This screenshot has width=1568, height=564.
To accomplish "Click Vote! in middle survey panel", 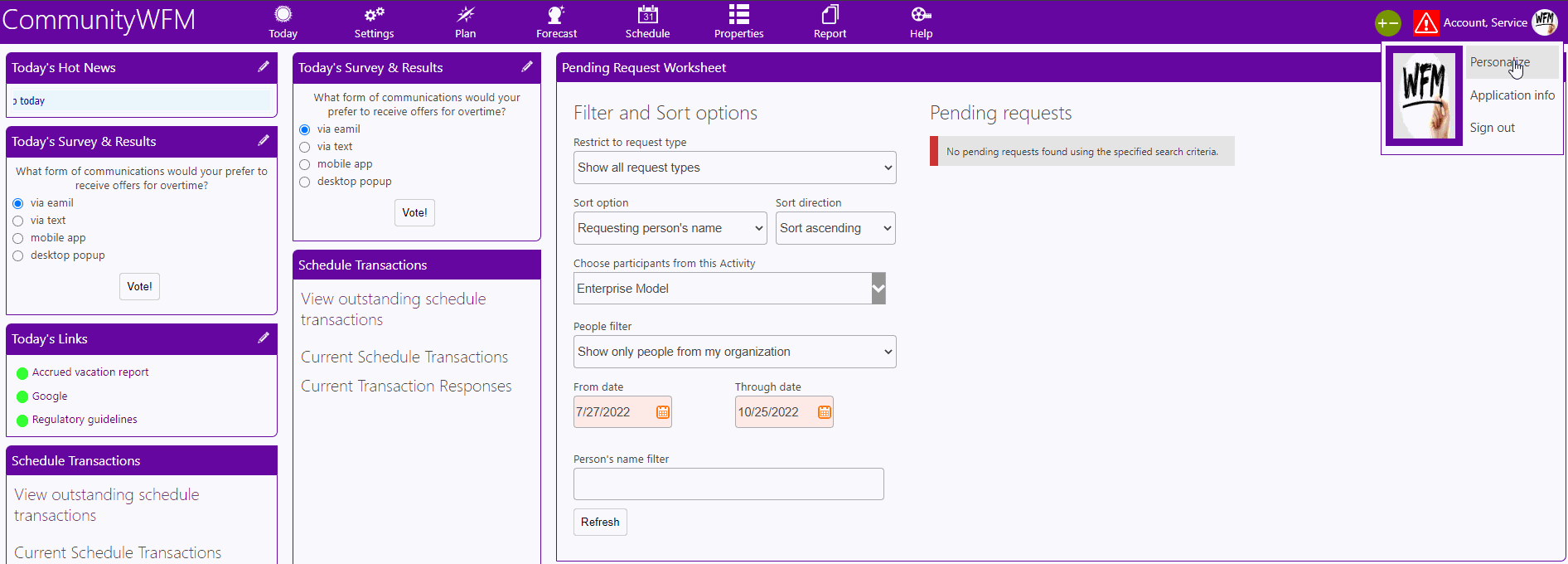I will (414, 213).
